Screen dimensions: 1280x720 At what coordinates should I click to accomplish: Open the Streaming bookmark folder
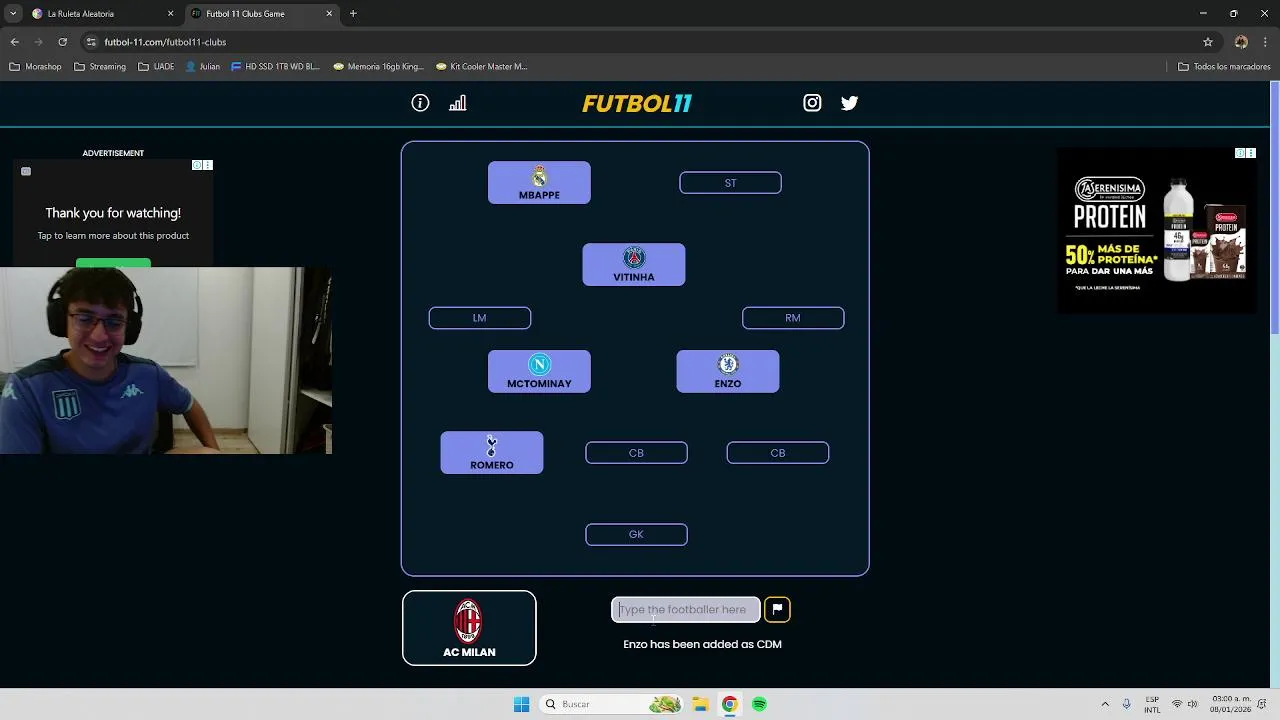point(100,67)
